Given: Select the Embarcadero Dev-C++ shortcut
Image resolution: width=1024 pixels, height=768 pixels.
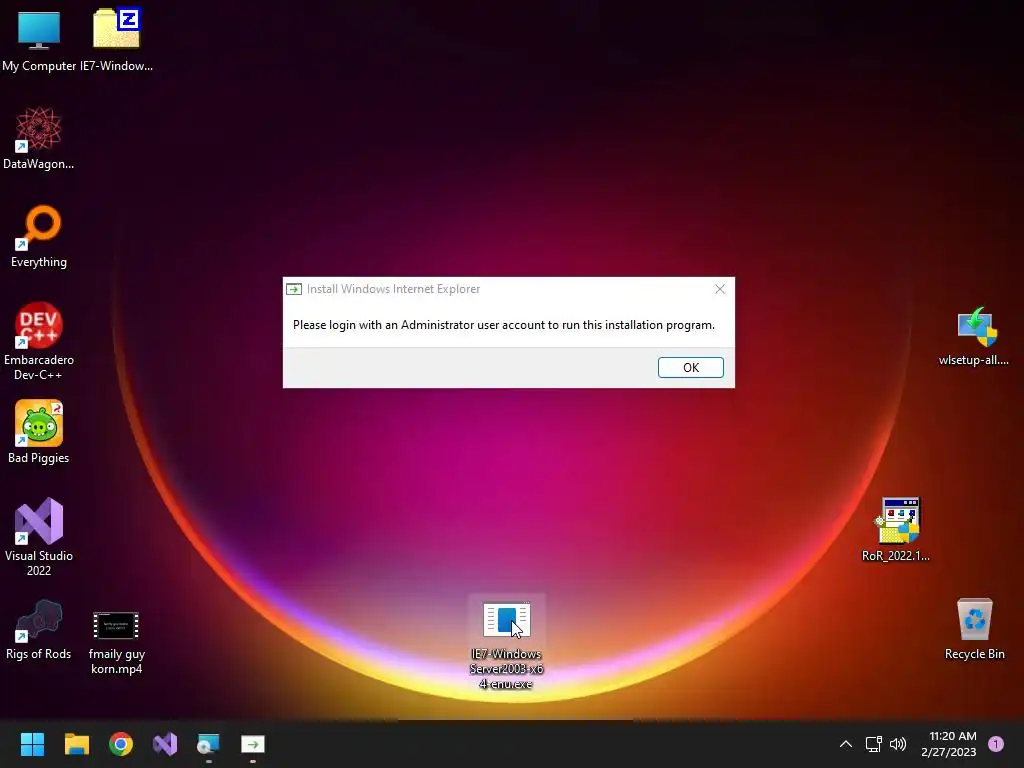Looking at the screenshot, I should pos(39,341).
